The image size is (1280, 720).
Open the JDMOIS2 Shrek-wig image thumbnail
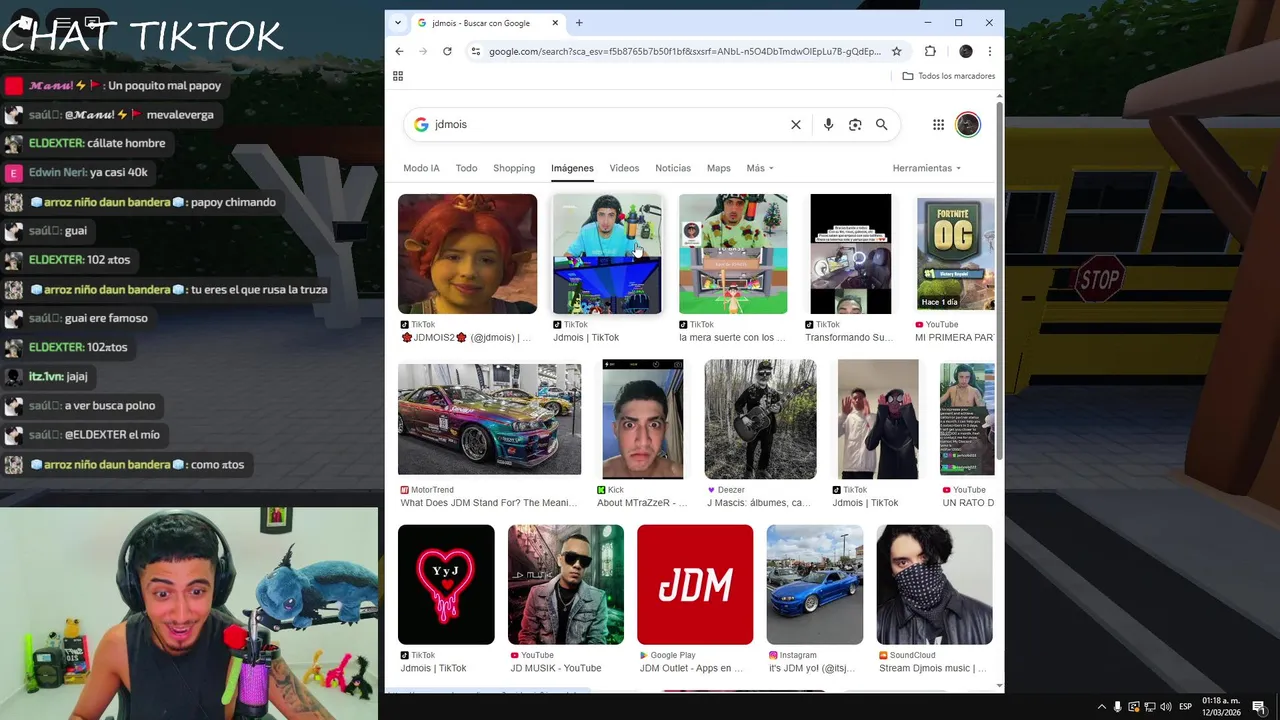coord(467,254)
